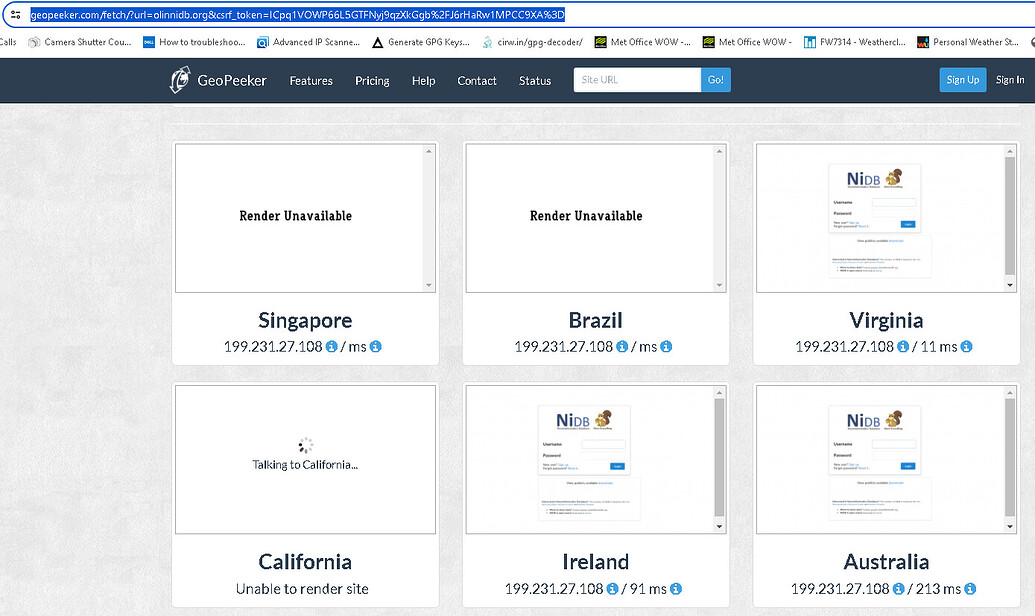This screenshot has width=1035, height=616.
Task: Click the Australia preview scrollbar thumb
Action: 1010,457
